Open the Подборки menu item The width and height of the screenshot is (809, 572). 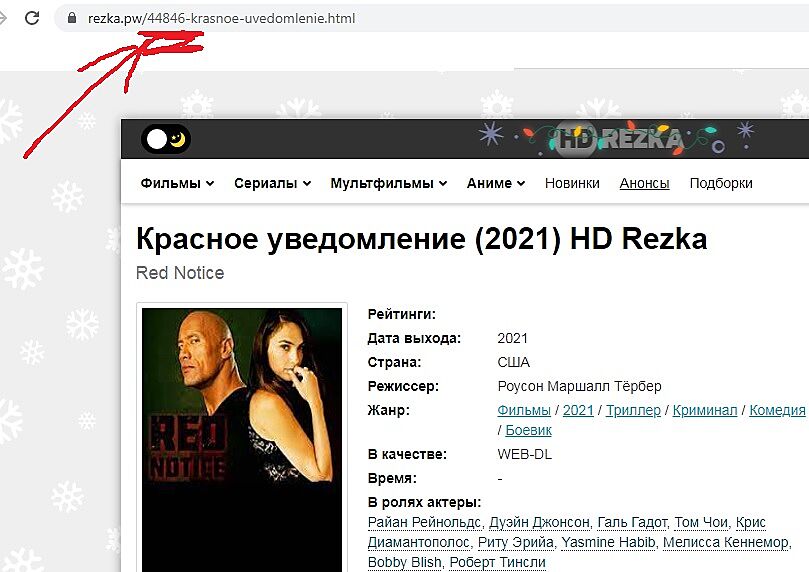721,183
